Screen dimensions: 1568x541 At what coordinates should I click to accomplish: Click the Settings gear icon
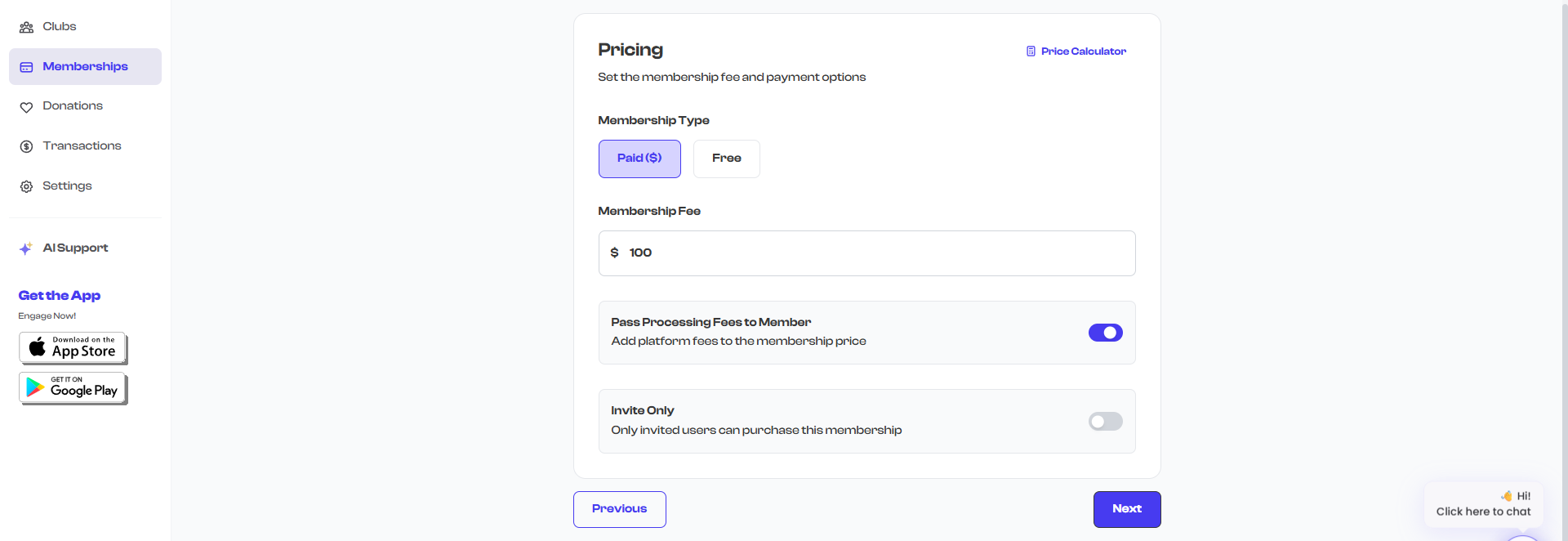point(26,186)
